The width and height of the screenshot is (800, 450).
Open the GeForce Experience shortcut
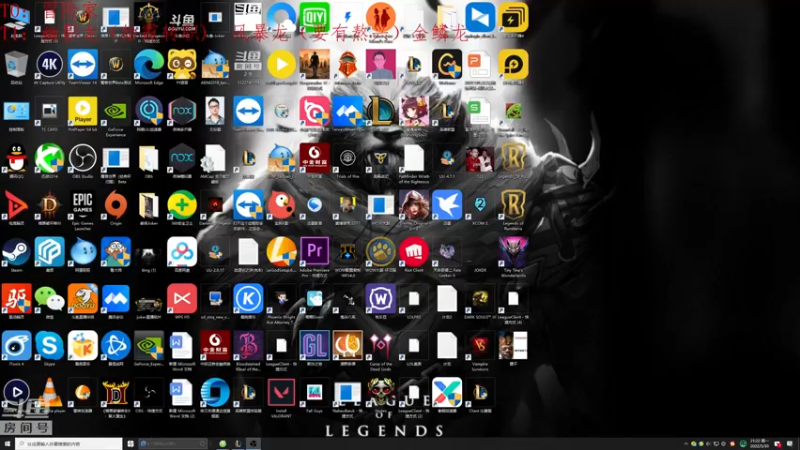point(115,111)
